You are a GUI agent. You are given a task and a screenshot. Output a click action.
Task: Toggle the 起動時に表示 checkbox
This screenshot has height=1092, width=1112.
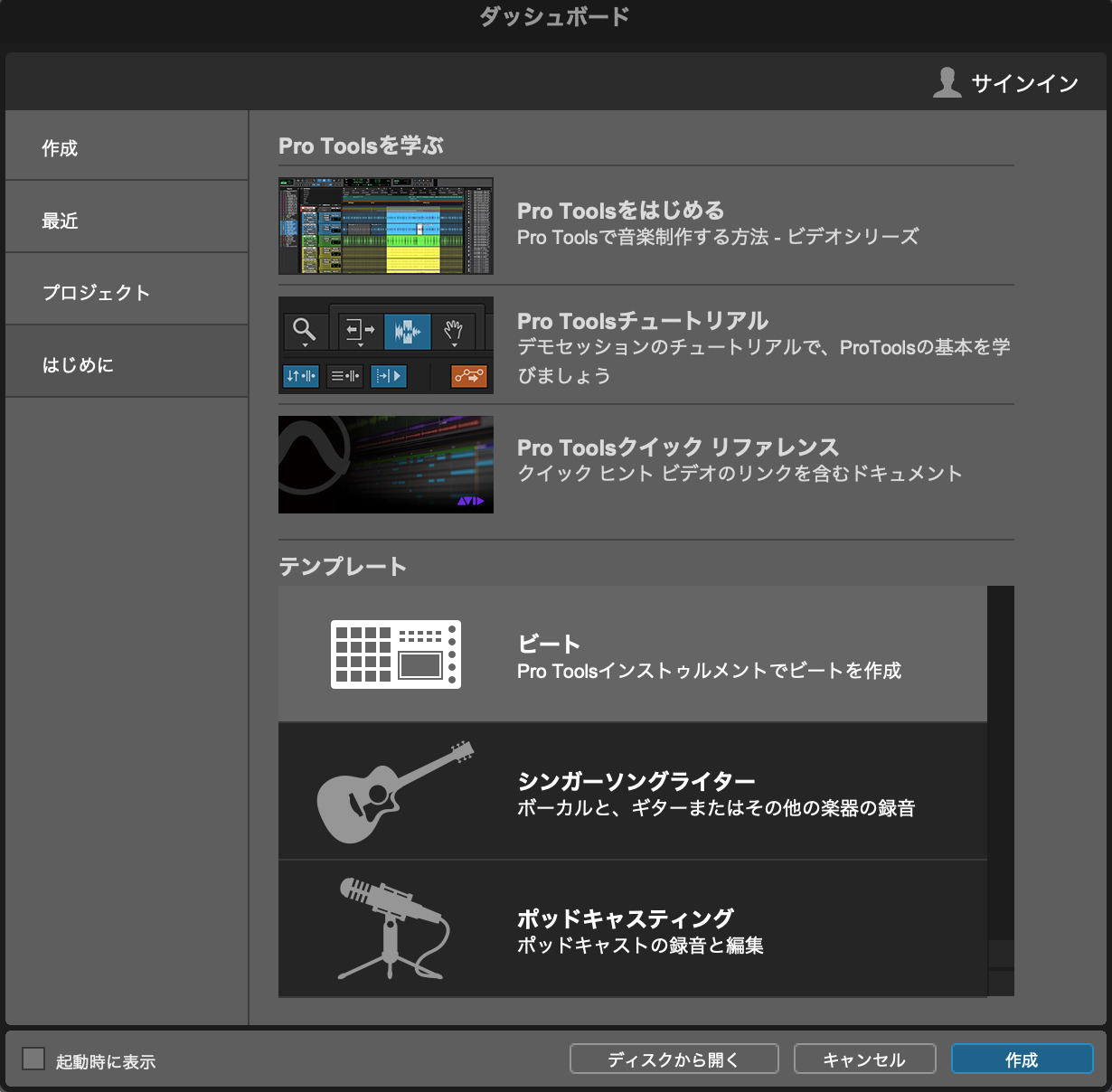33,1059
